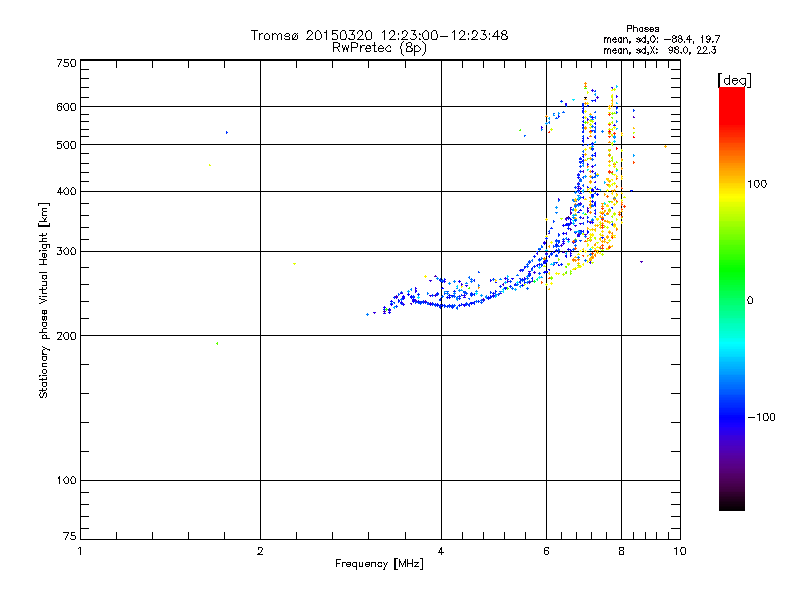Click the 'RwPretec (8p)' subtitle
Screen dimensions: 800x600
(379, 48)
